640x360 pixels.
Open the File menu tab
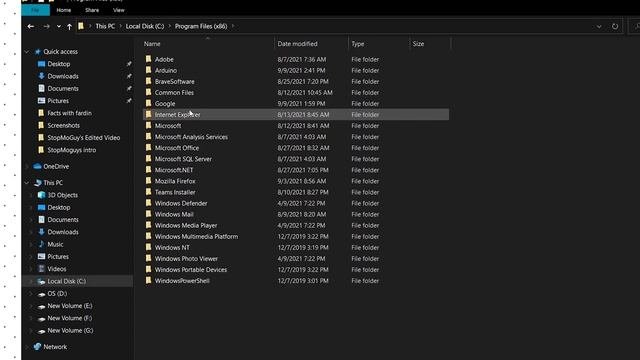[36, 10]
